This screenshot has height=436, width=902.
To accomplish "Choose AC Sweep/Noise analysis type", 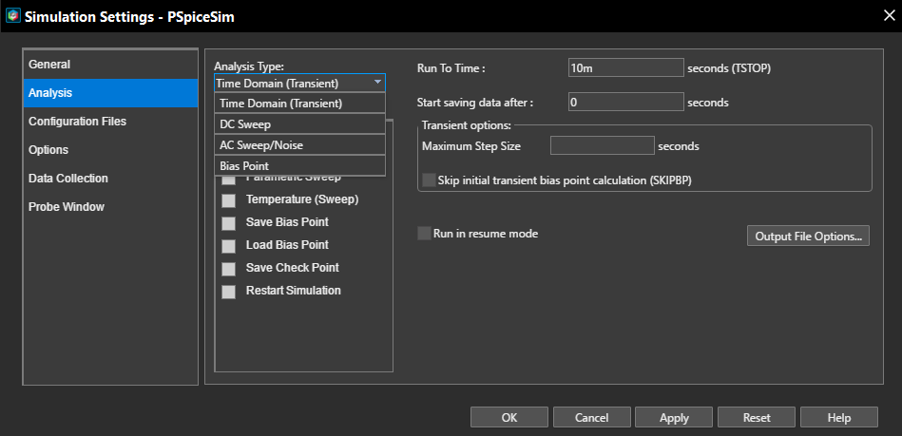I will [300, 145].
